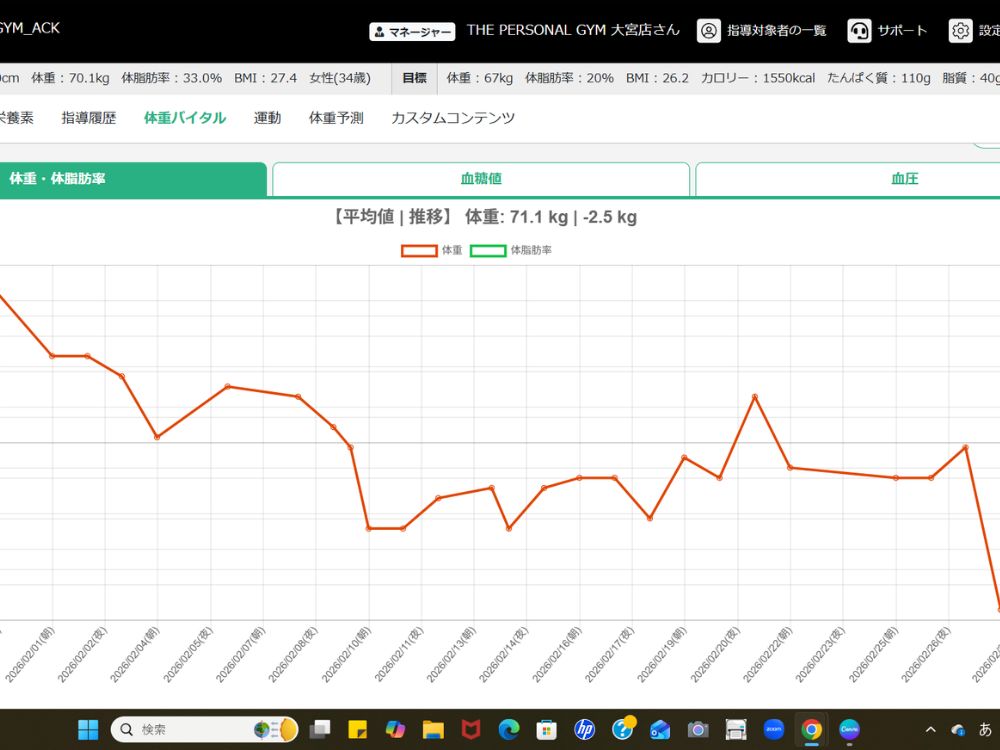This screenshot has width=1000, height=750.
Task: Open the HP app taskbar icon
Action: click(584, 729)
